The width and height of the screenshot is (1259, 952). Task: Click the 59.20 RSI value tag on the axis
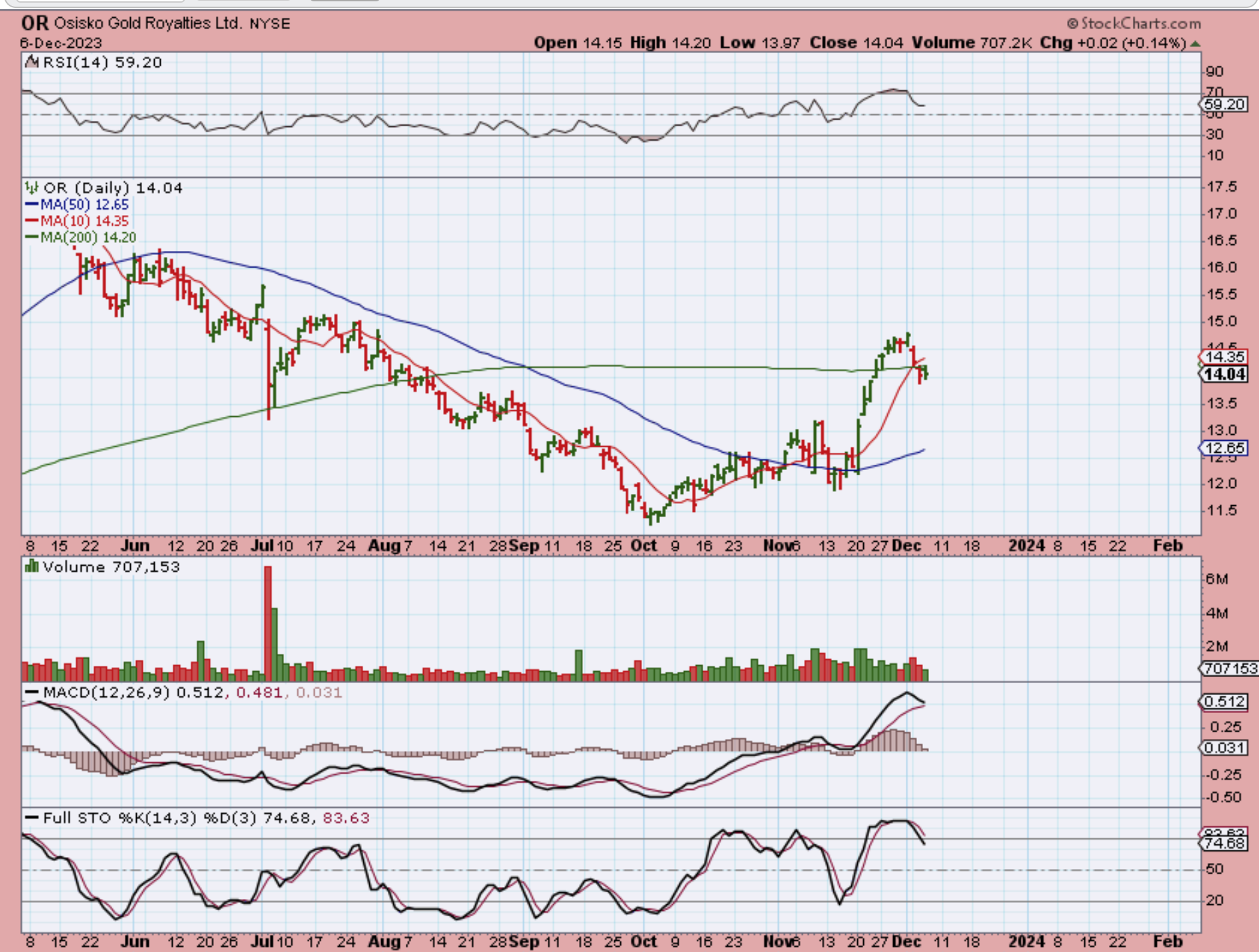click(1223, 104)
